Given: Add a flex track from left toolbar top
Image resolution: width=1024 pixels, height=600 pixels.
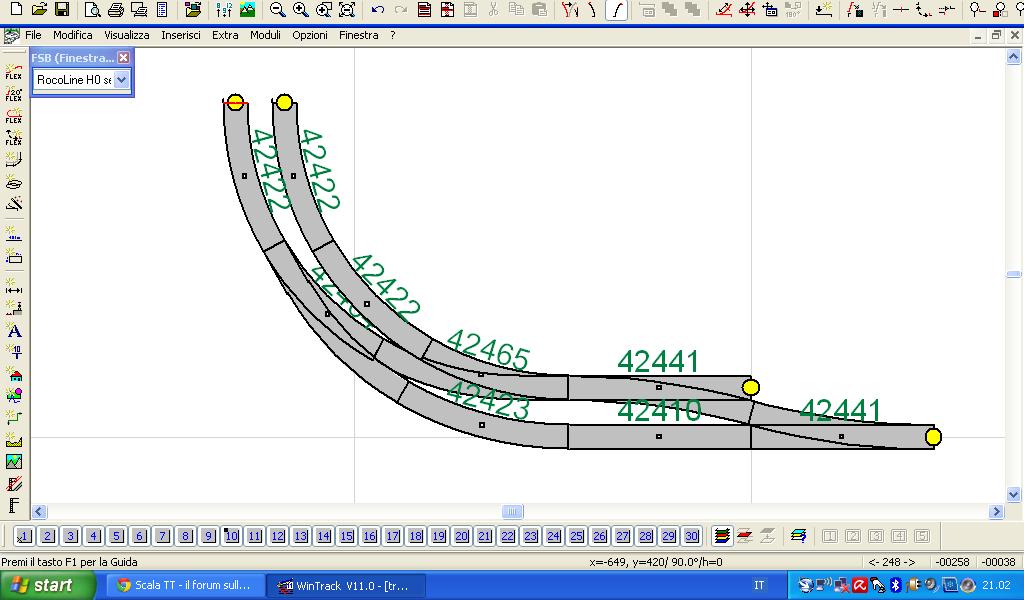Looking at the screenshot, I should 14,72.
